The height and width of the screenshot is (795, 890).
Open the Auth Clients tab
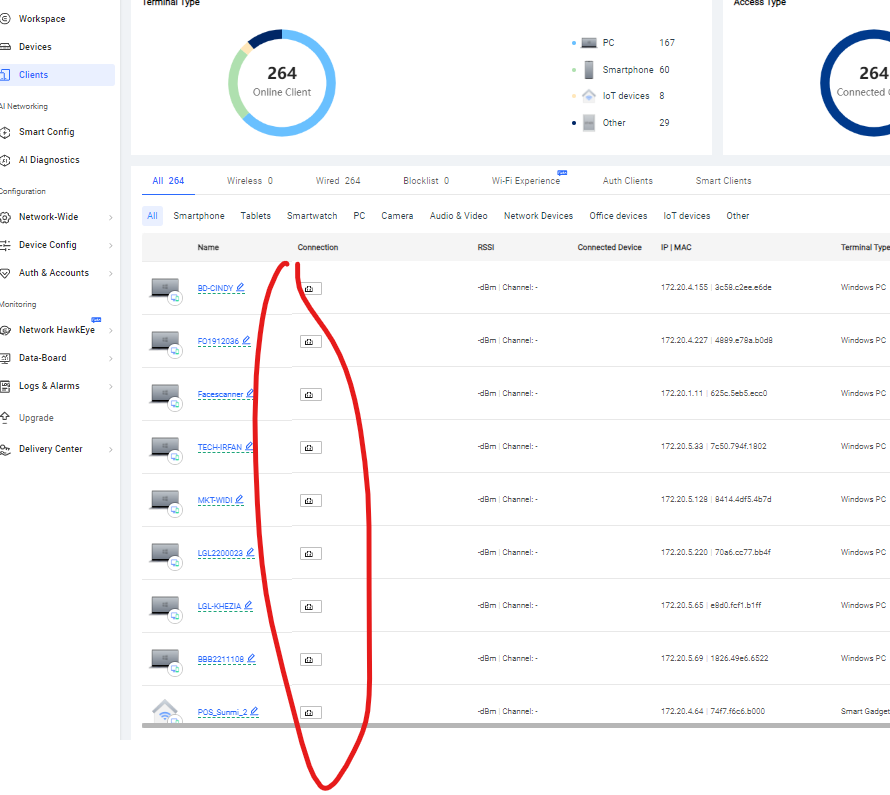(627, 181)
